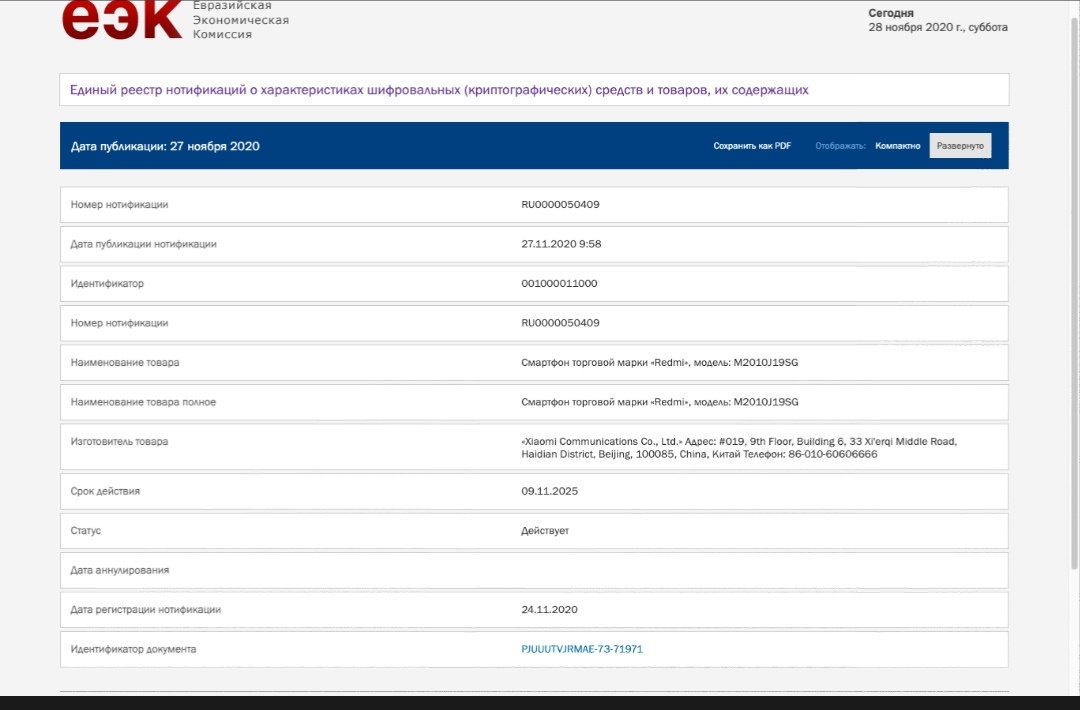
Task: Click the Наименование товара полное value
Action: click(659, 402)
